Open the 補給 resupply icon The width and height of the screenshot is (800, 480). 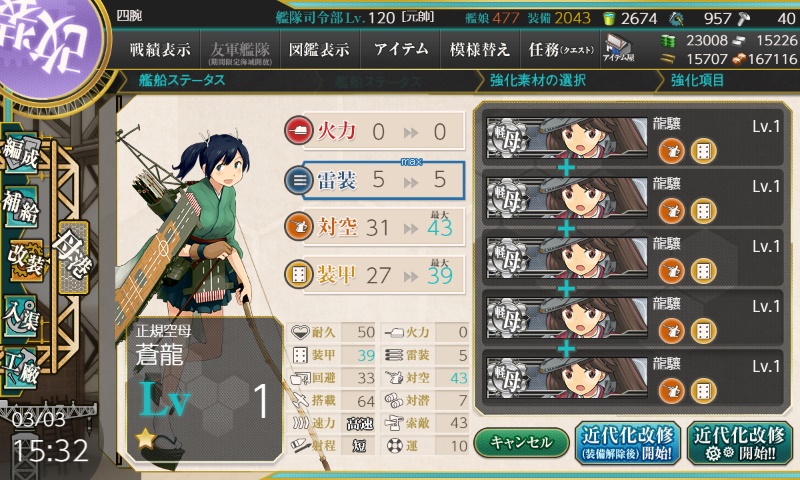22,206
